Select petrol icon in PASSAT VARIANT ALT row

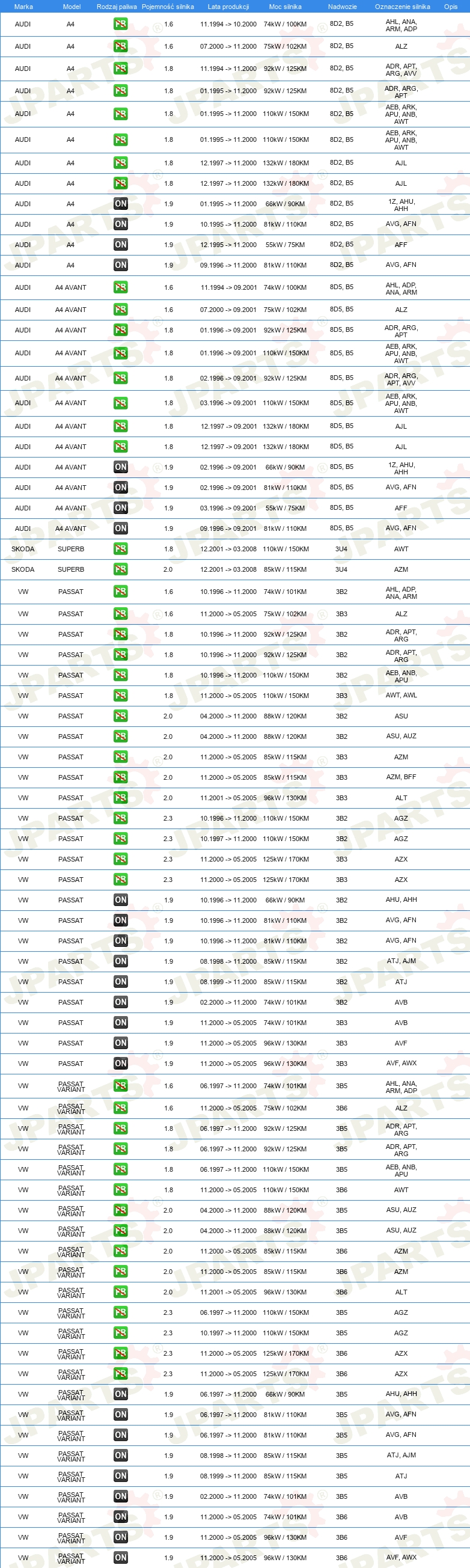click(121, 1292)
